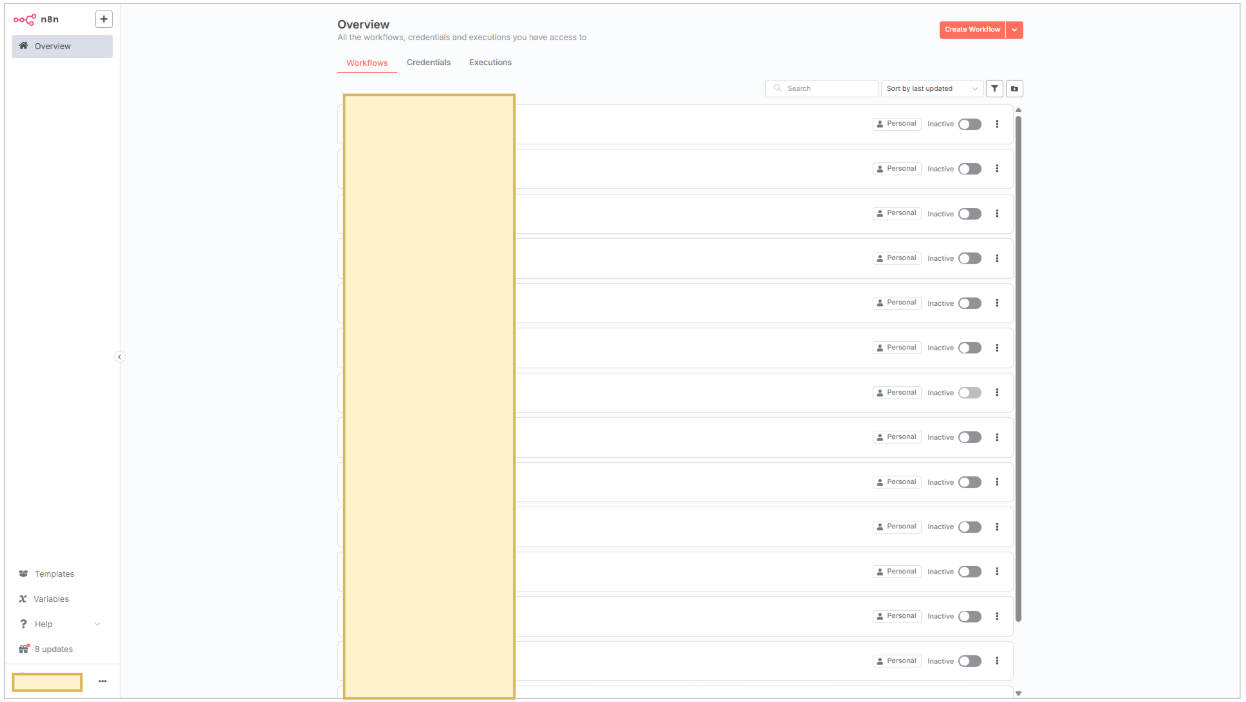Open user menu three-dot icon at sidebar bottom
This screenshot has width=1246, height=702.
(102, 682)
